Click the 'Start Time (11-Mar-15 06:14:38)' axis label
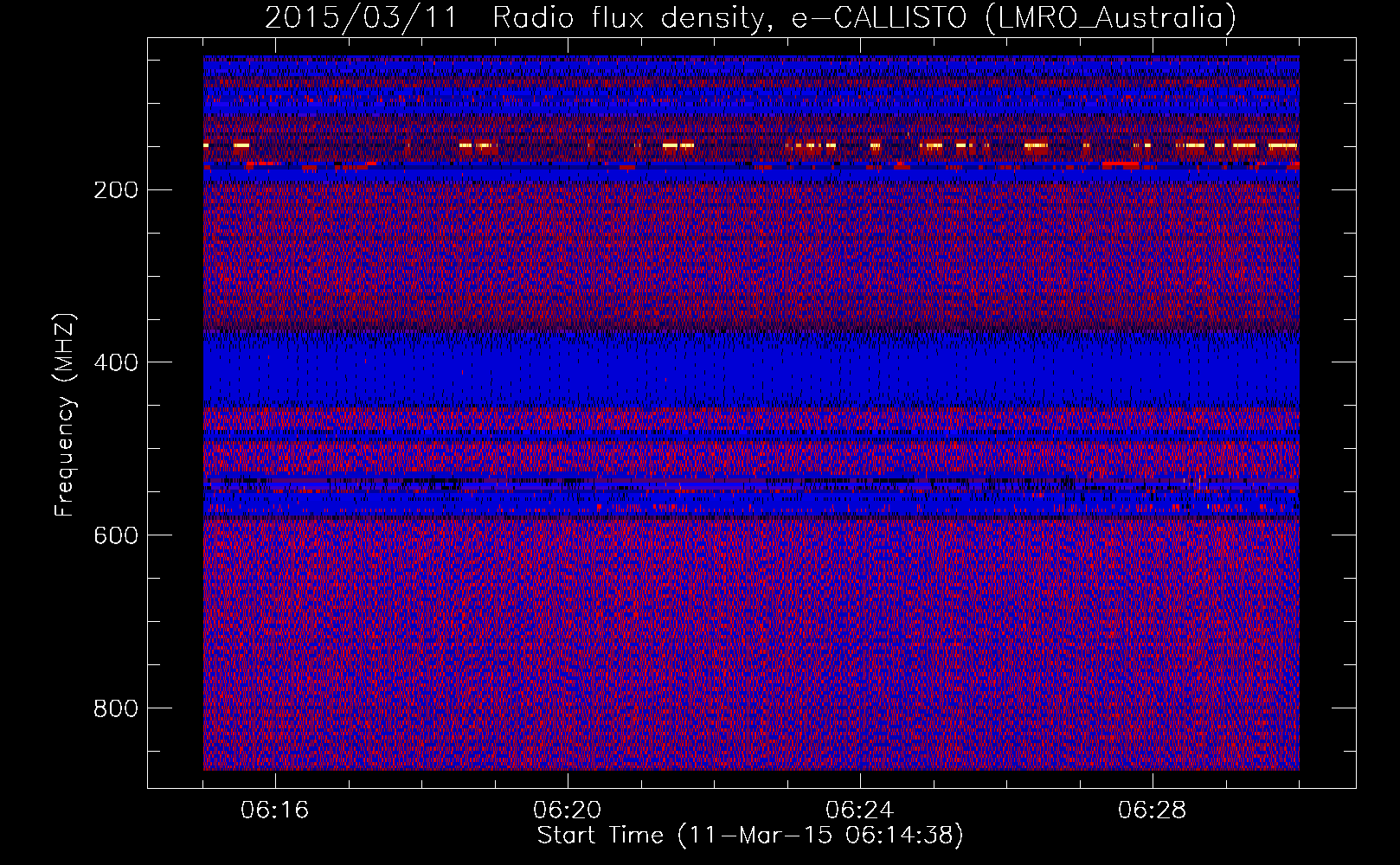 pyautogui.click(x=750, y=836)
